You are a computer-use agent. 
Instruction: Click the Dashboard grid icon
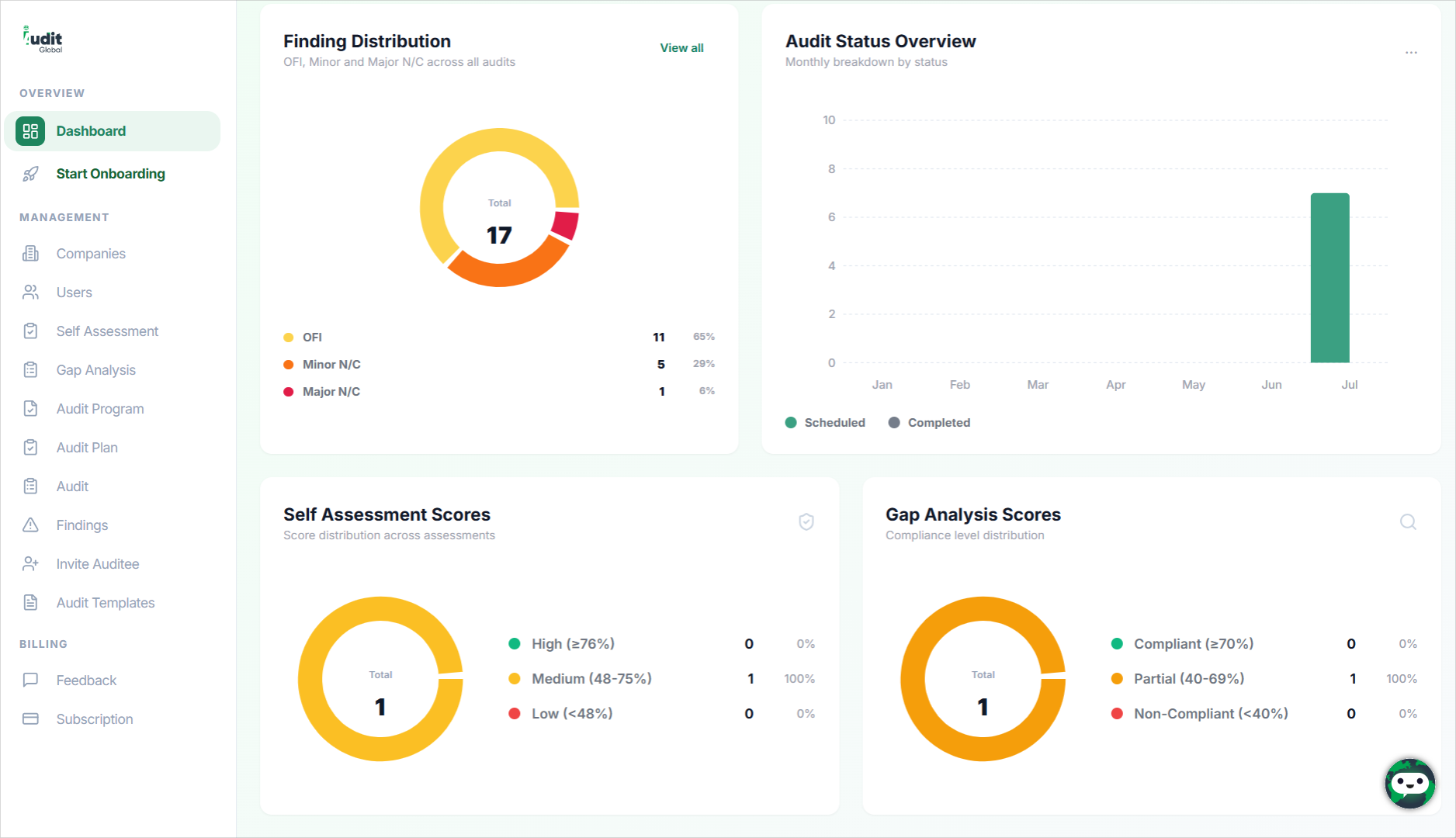tap(30, 131)
